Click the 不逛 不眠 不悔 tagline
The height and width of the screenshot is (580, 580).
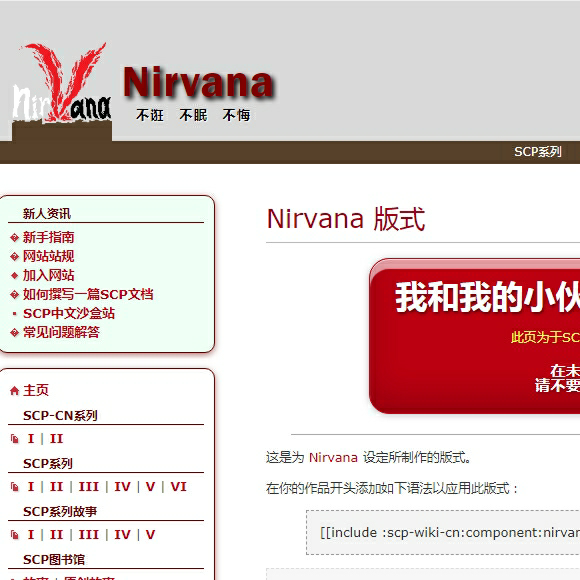point(193,115)
